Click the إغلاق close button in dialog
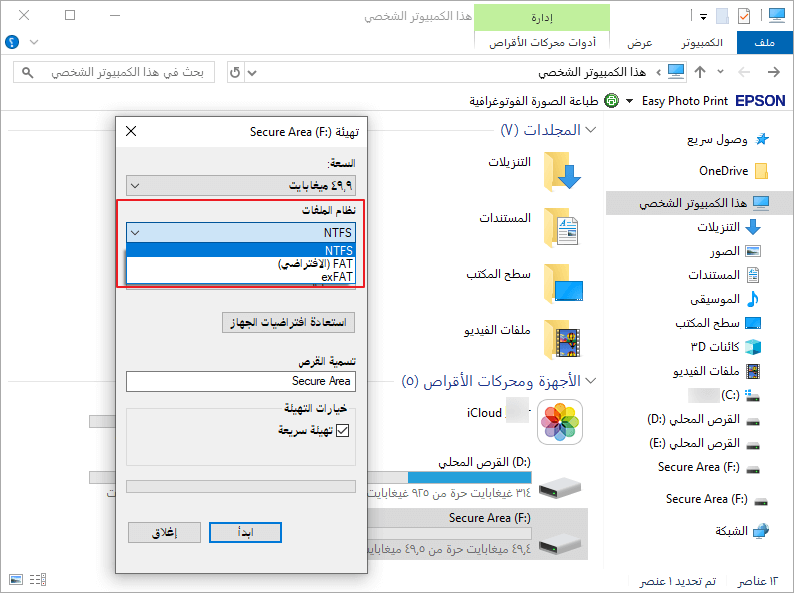Image resolution: width=794 pixels, height=593 pixels. click(165, 532)
